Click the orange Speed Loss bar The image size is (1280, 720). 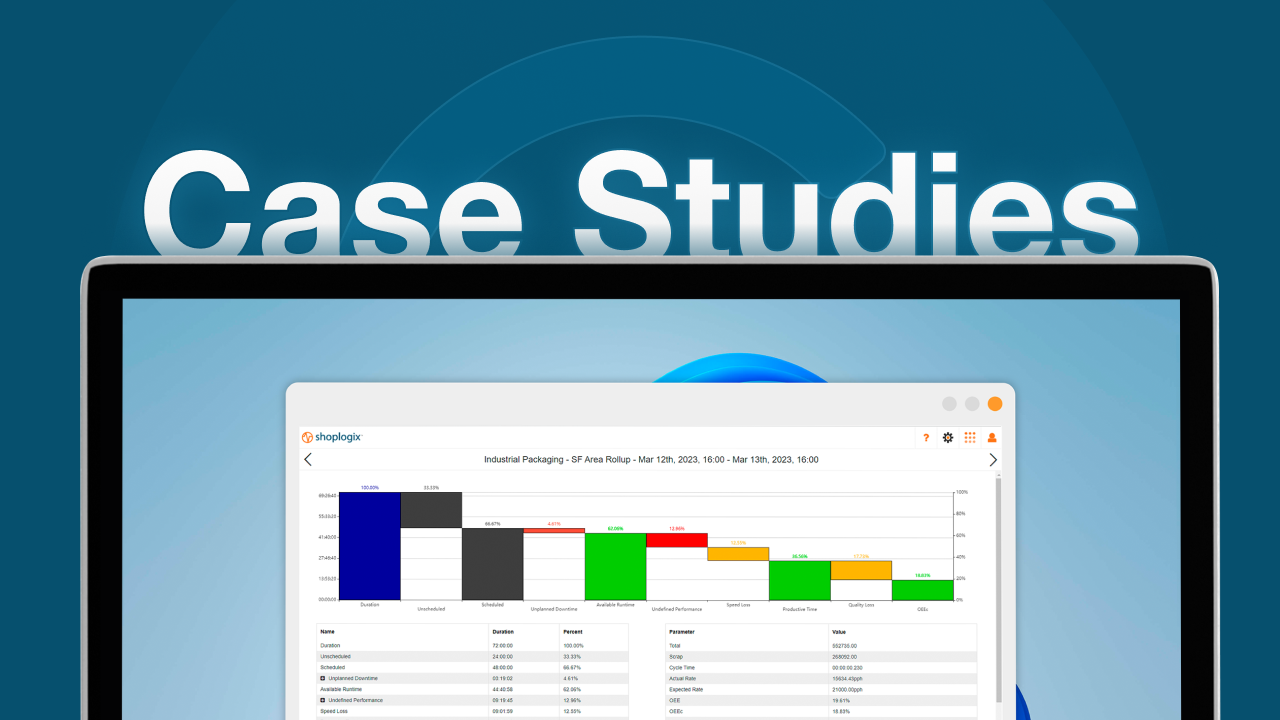coord(738,553)
